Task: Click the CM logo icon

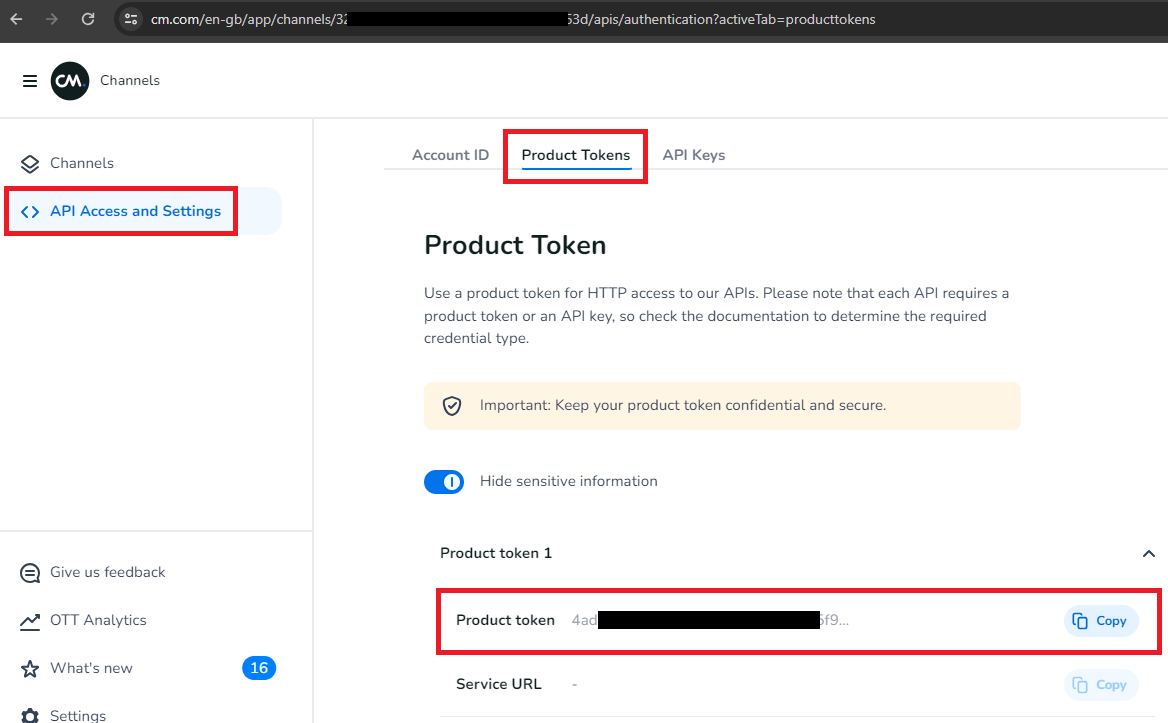Action: click(70, 80)
